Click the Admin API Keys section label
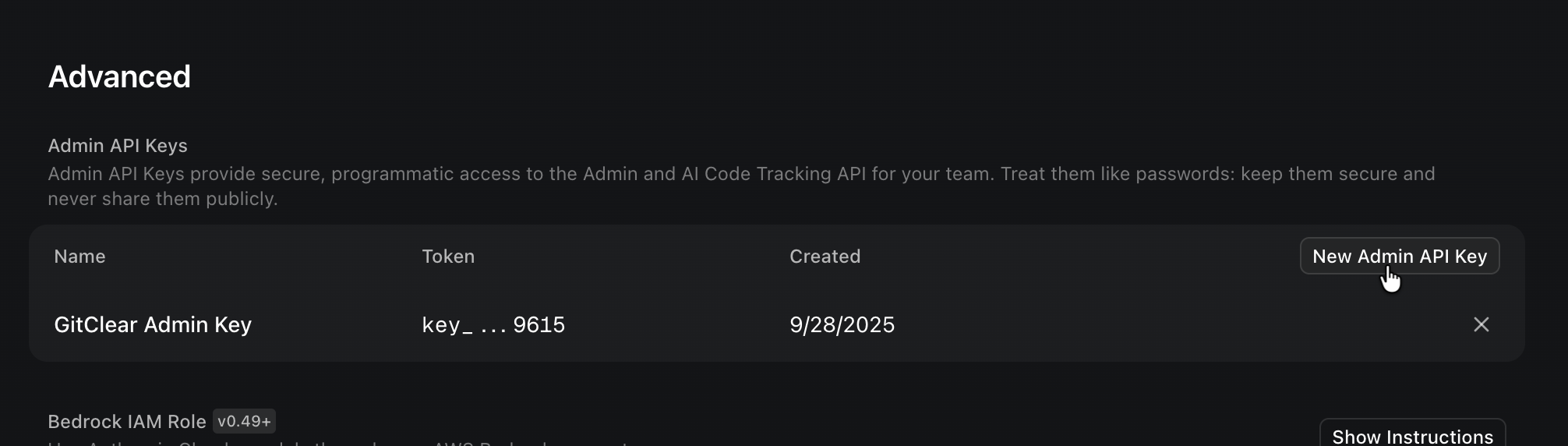This screenshot has height=446, width=1568. pyautogui.click(x=118, y=146)
